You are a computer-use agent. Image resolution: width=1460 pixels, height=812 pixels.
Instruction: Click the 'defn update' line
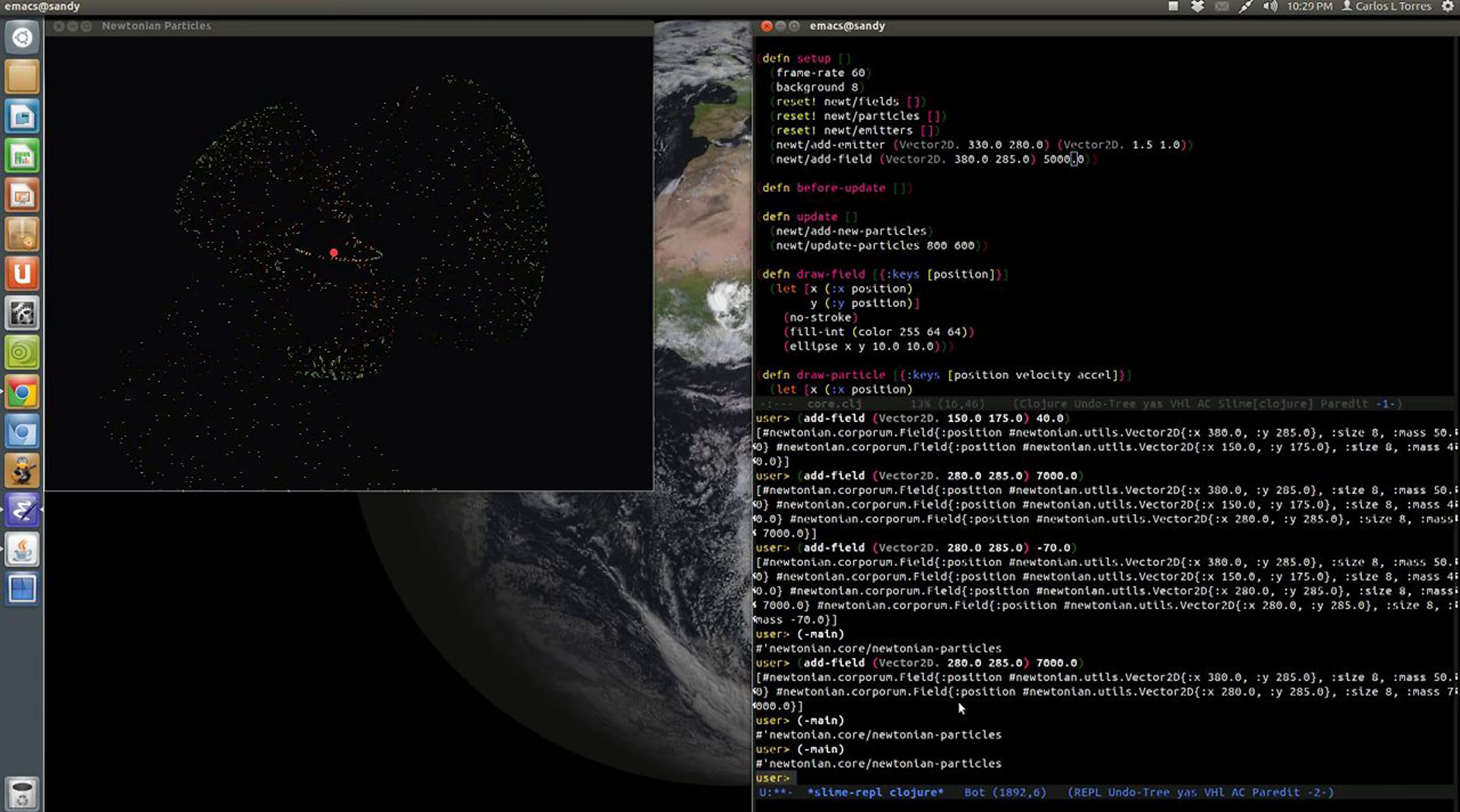pyautogui.click(x=807, y=217)
